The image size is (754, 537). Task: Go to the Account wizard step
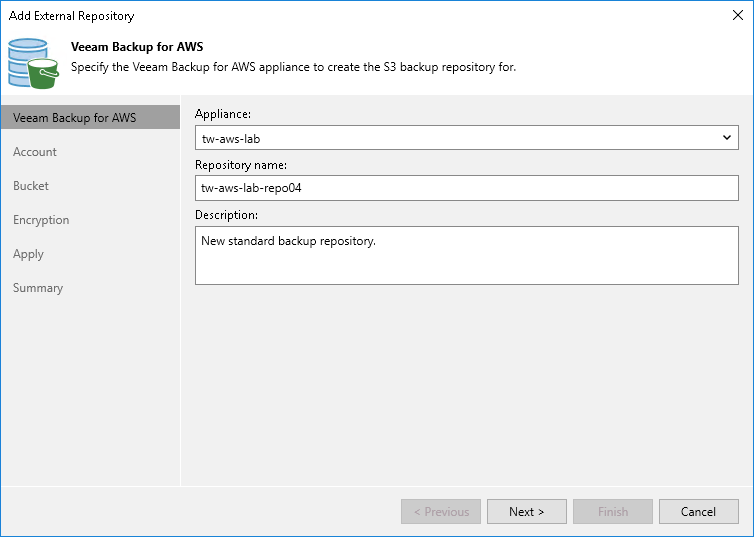(x=35, y=152)
